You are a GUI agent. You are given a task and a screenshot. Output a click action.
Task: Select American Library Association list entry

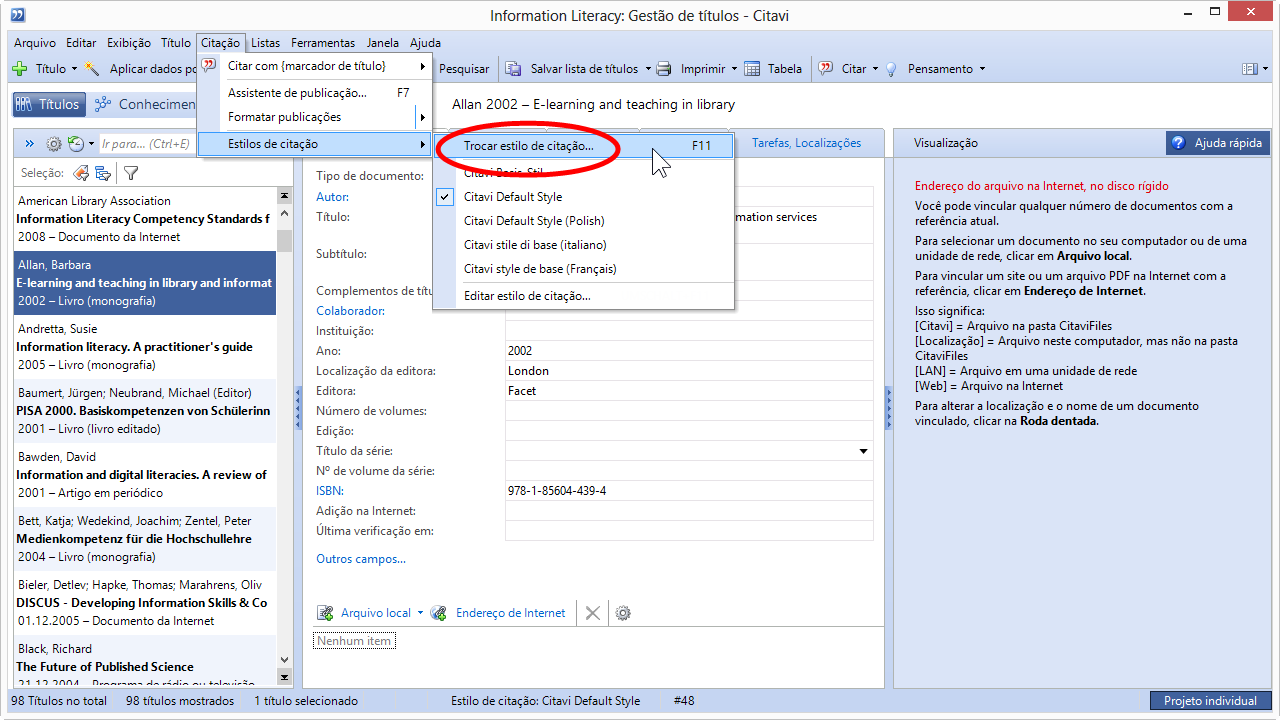(145, 219)
